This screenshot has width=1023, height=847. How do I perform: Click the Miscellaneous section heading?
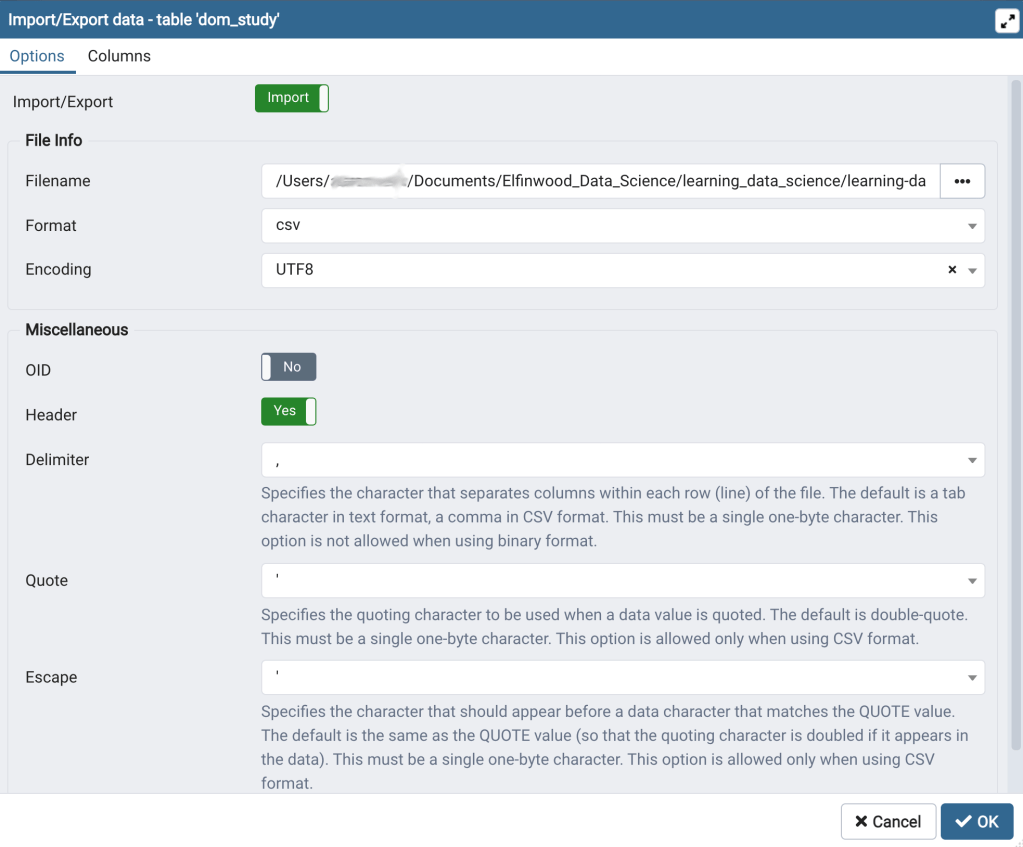coord(77,330)
